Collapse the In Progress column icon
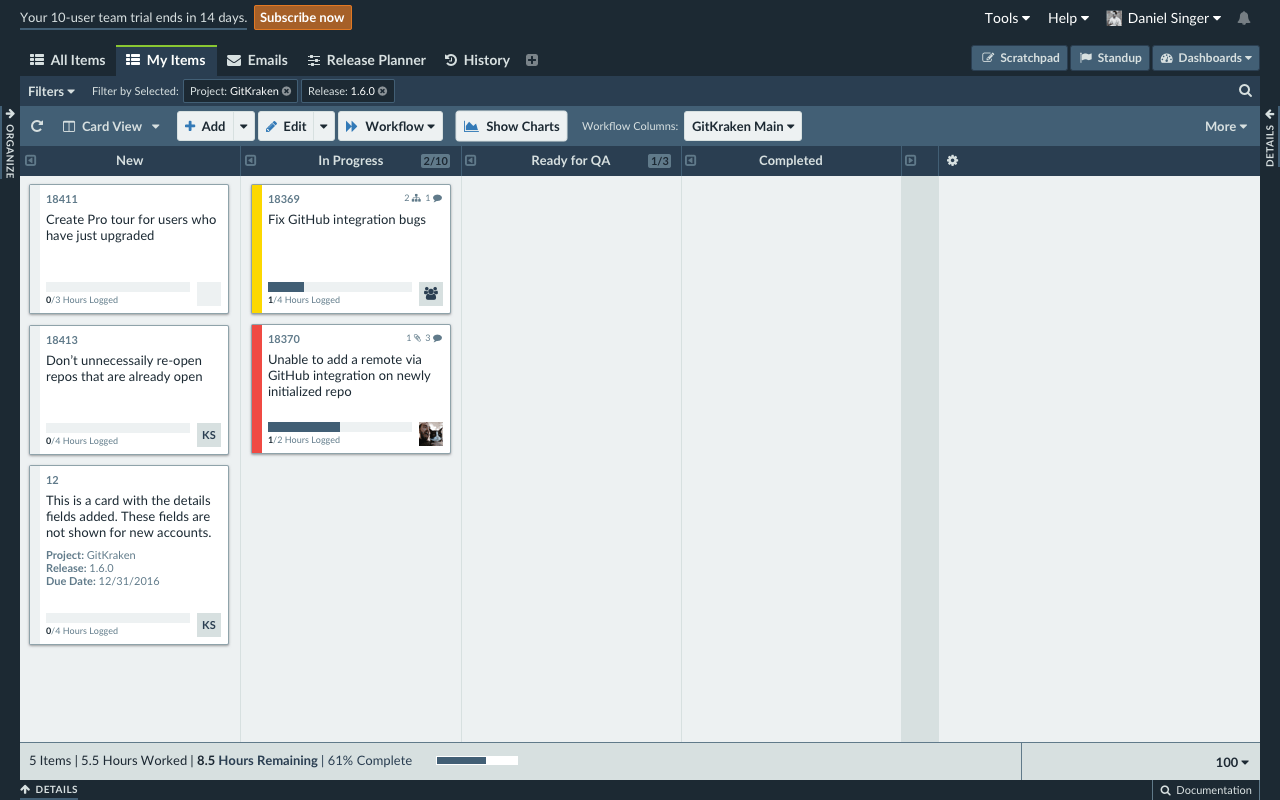The height and width of the screenshot is (800, 1280). (250, 160)
